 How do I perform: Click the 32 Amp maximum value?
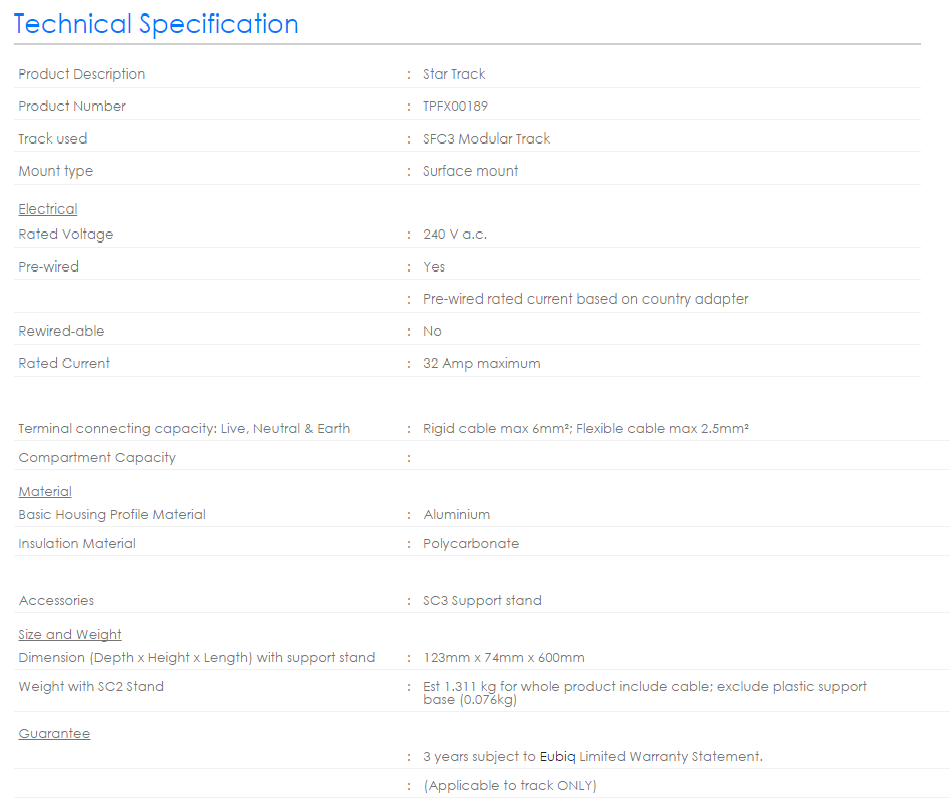482,364
